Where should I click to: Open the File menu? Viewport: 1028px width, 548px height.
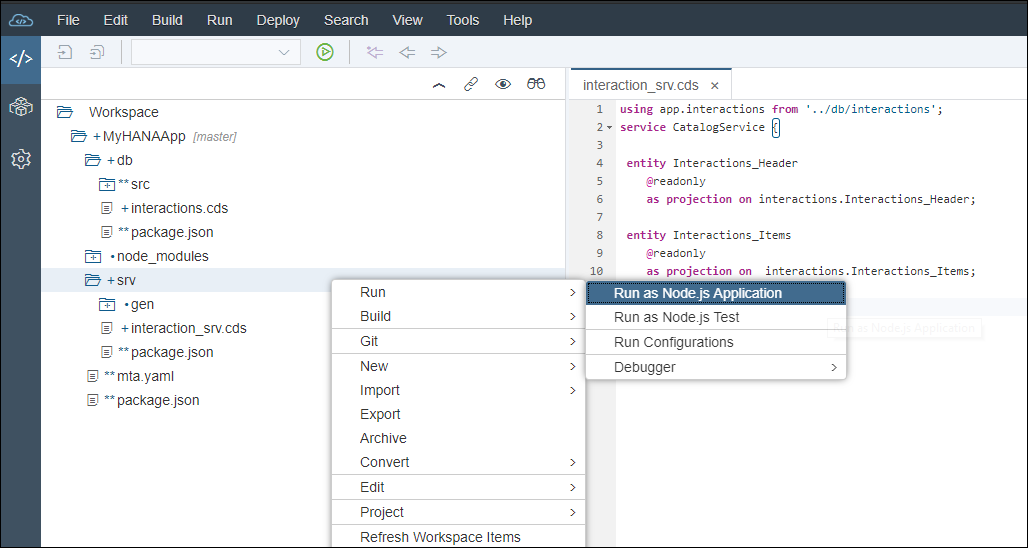[x=68, y=20]
